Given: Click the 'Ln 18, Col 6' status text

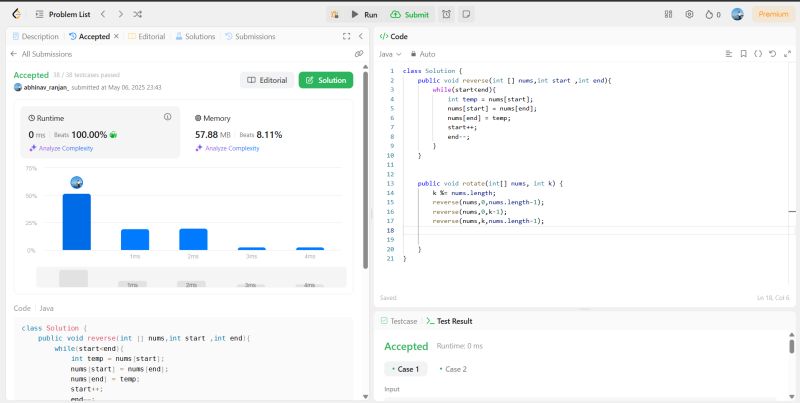Looking at the screenshot, I should (773, 297).
